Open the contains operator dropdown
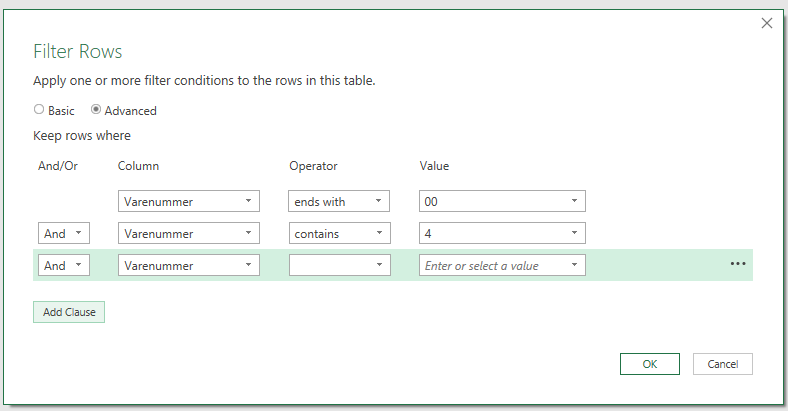 pos(339,233)
